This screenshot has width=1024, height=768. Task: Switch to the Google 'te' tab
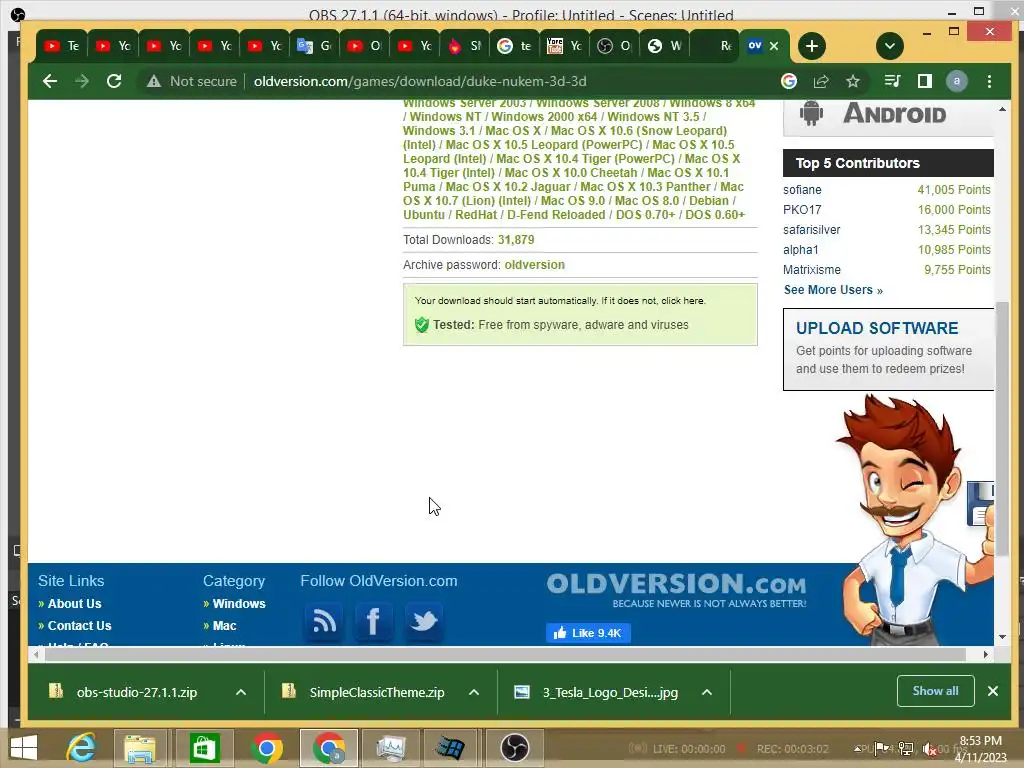(515, 46)
